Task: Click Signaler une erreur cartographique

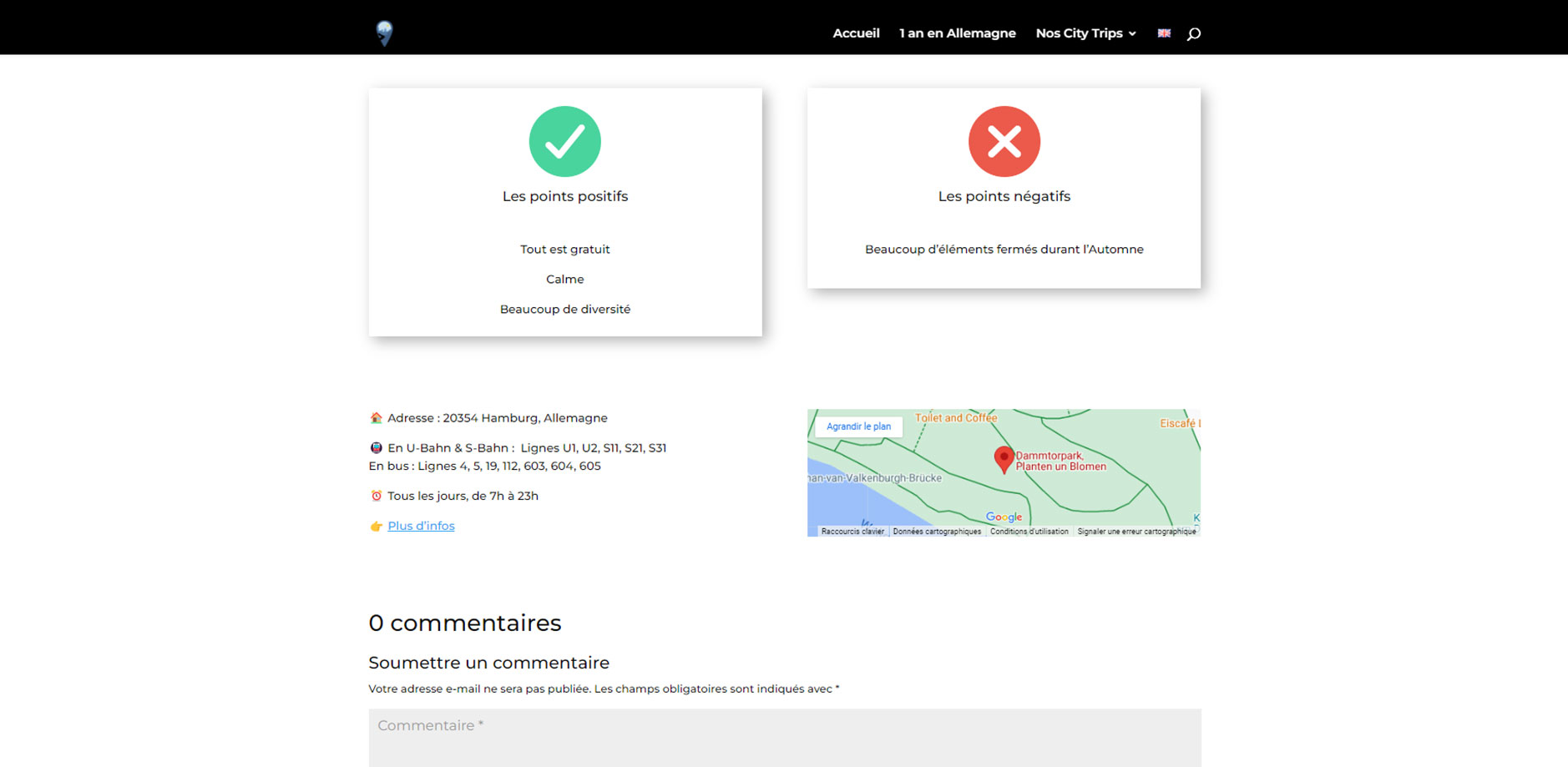Action: [x=1136, y=532]
